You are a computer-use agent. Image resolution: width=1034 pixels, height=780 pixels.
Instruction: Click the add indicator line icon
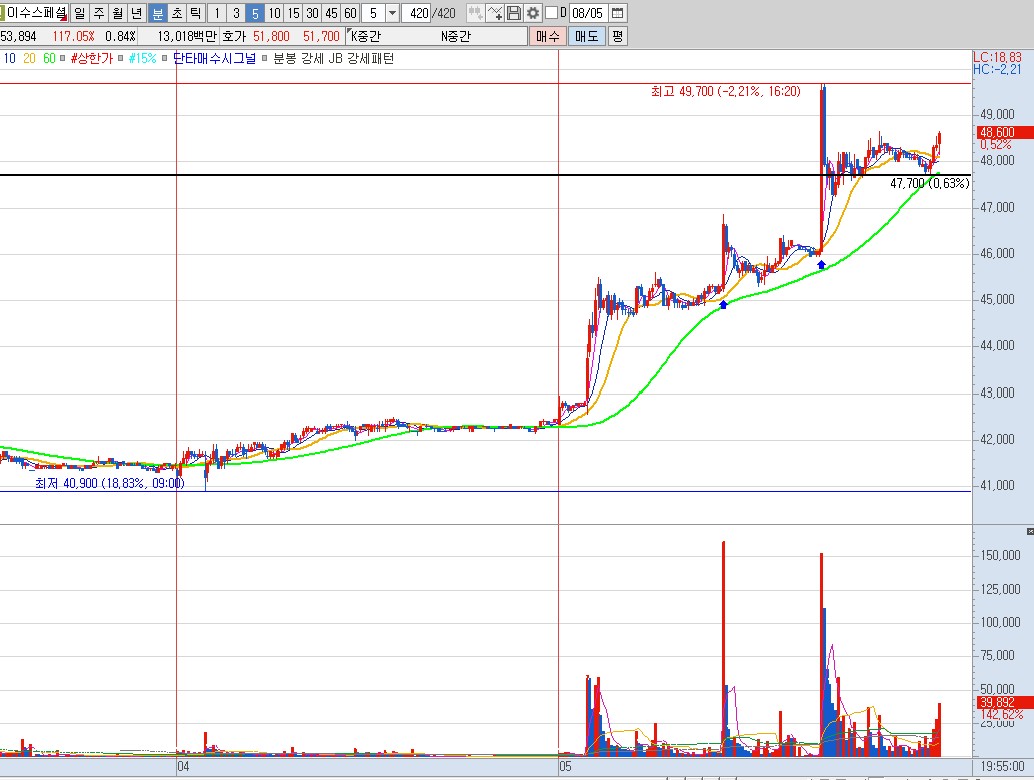pyautogui.click(x=495, y=13)
